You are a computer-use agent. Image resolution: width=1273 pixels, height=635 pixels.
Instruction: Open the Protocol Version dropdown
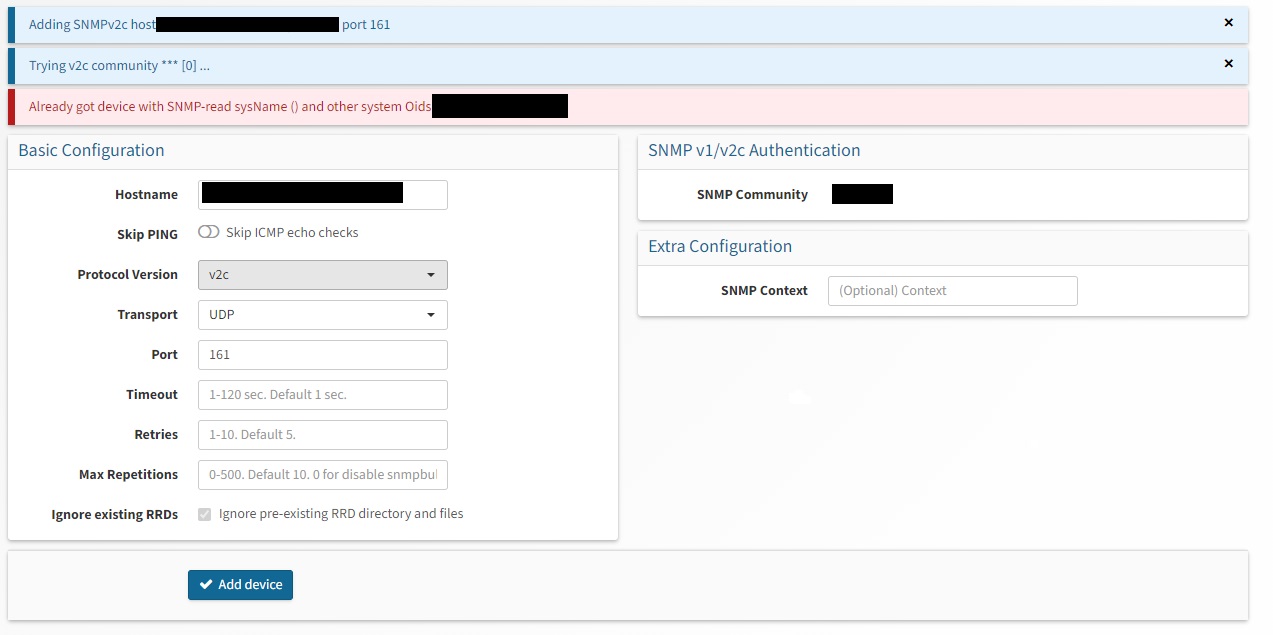click(x=322, y=275)
